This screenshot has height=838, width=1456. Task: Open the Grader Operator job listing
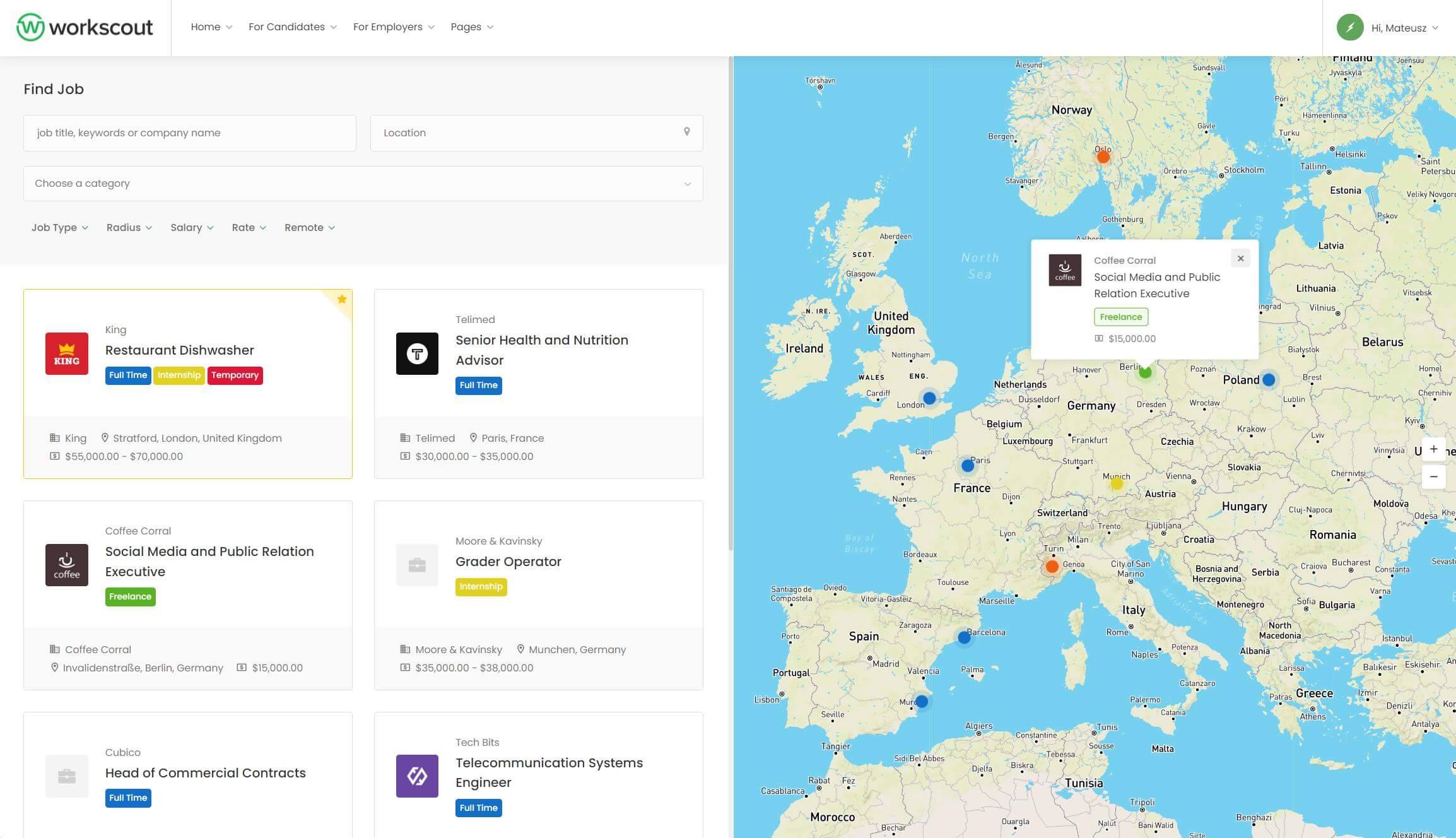point(508,562)
